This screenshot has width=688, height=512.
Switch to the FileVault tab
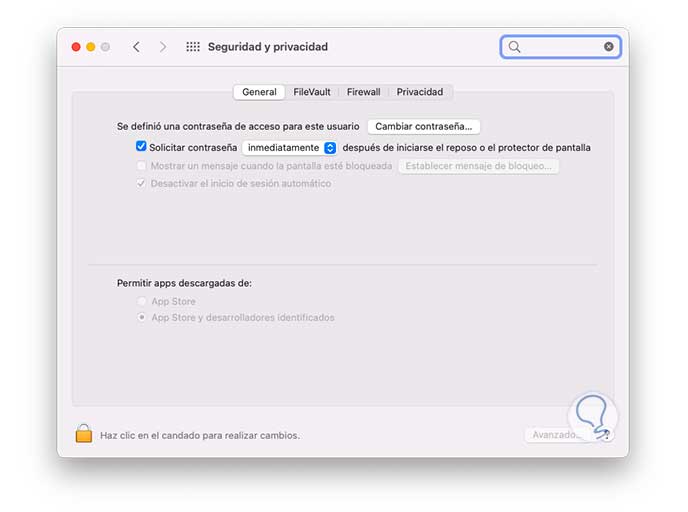pos(312,92)
